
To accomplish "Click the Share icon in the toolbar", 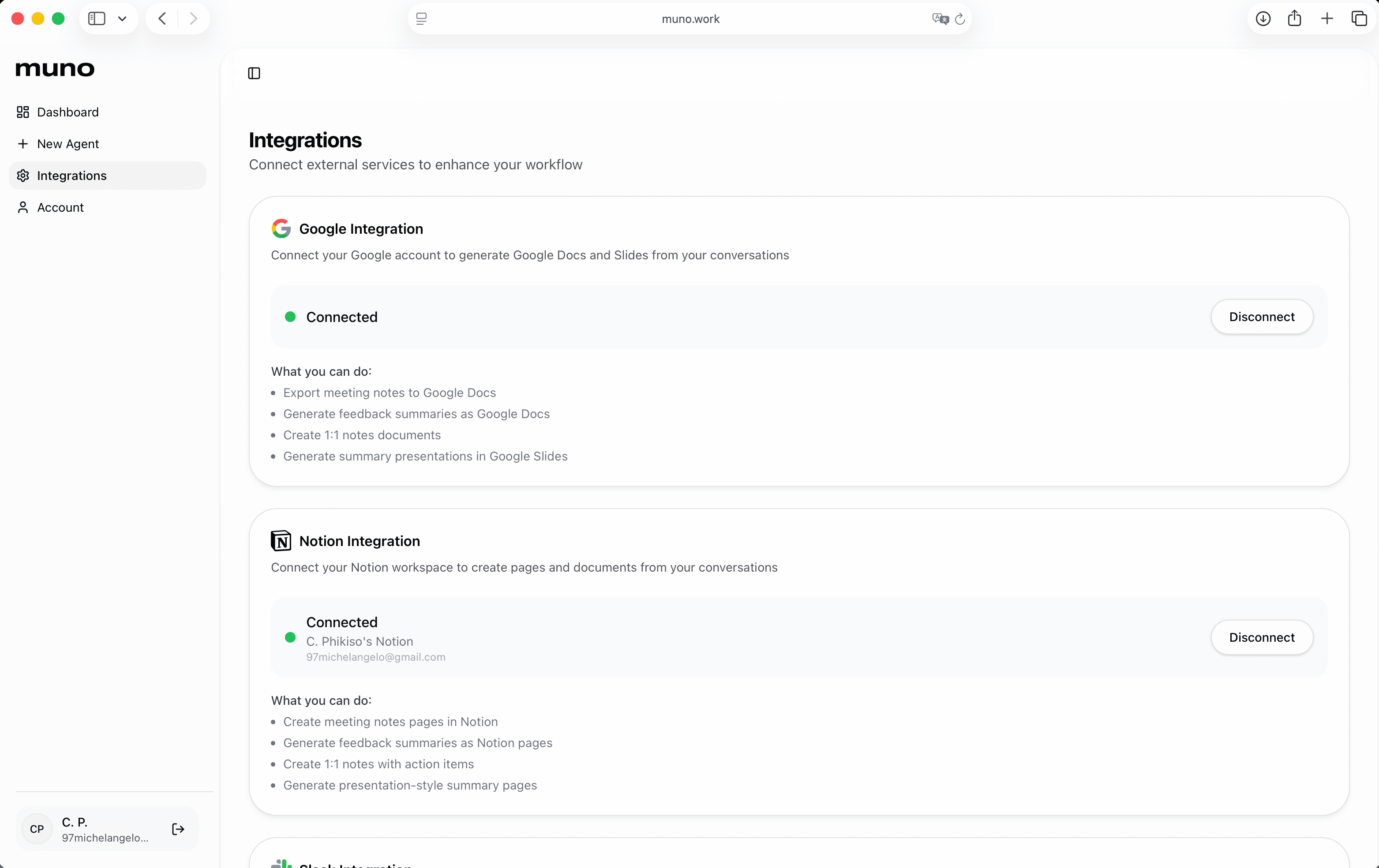I will coord(1294,19).
